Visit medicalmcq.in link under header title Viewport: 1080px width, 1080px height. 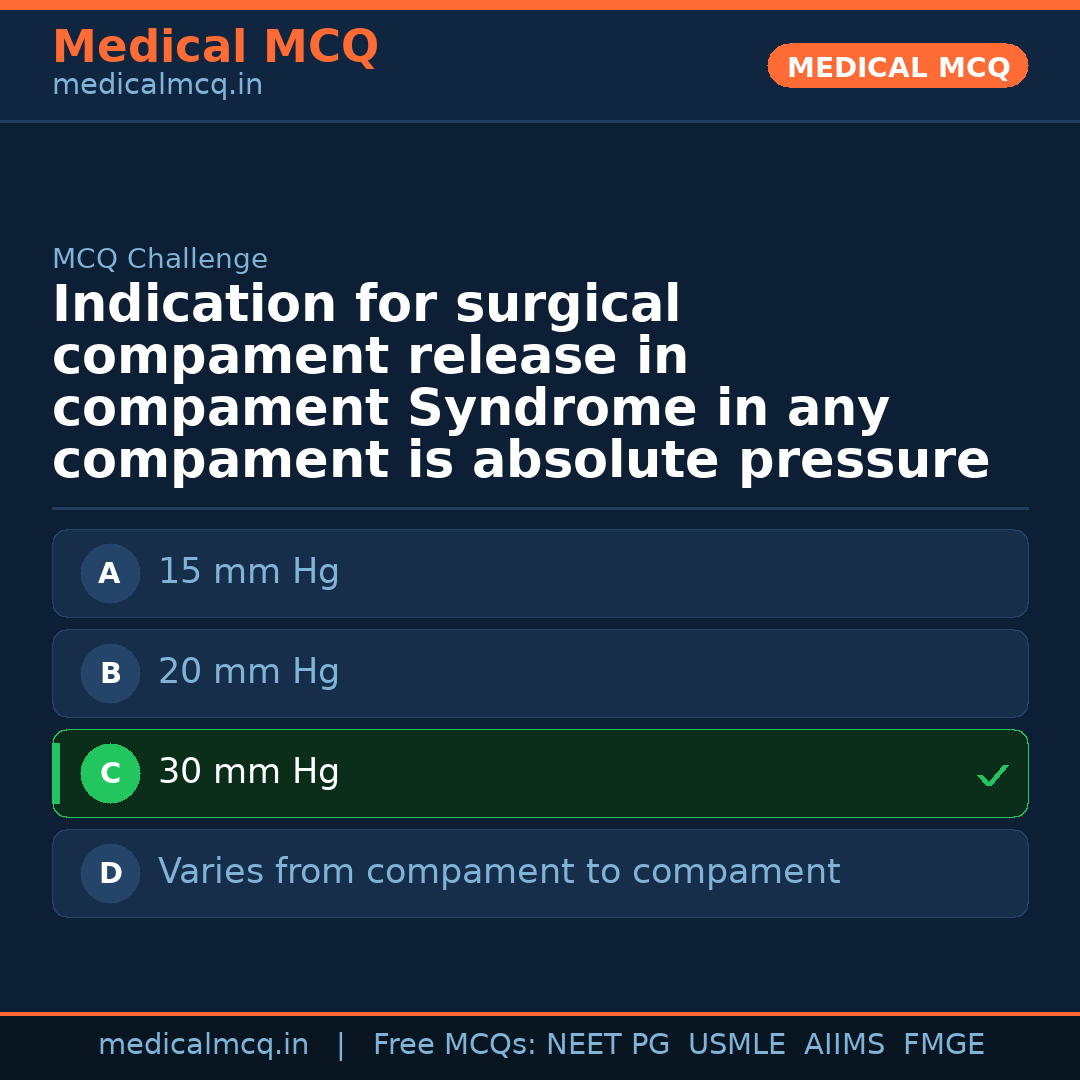[157, 86]
